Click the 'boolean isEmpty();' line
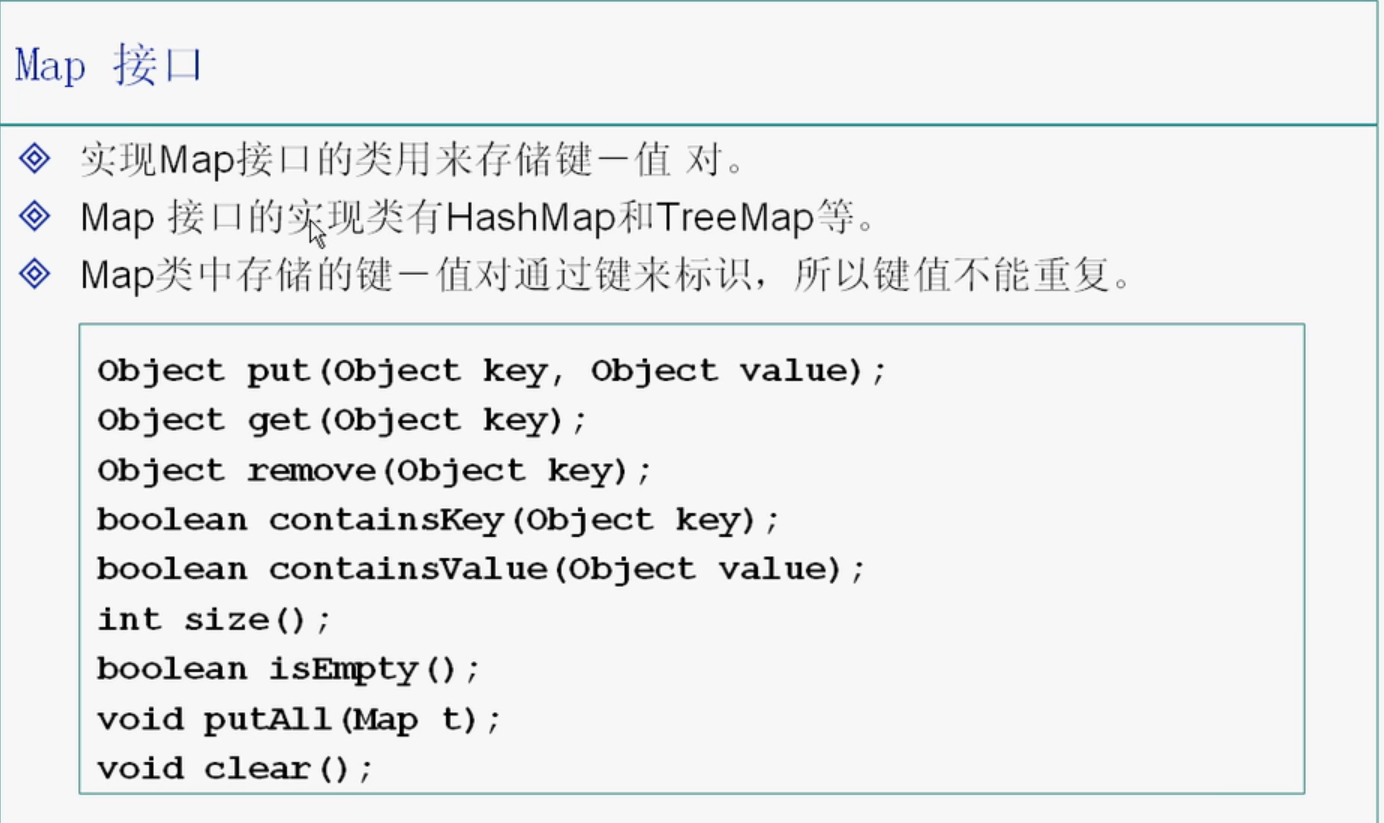Screen dimensions: 1384x823 click(289, 669)
